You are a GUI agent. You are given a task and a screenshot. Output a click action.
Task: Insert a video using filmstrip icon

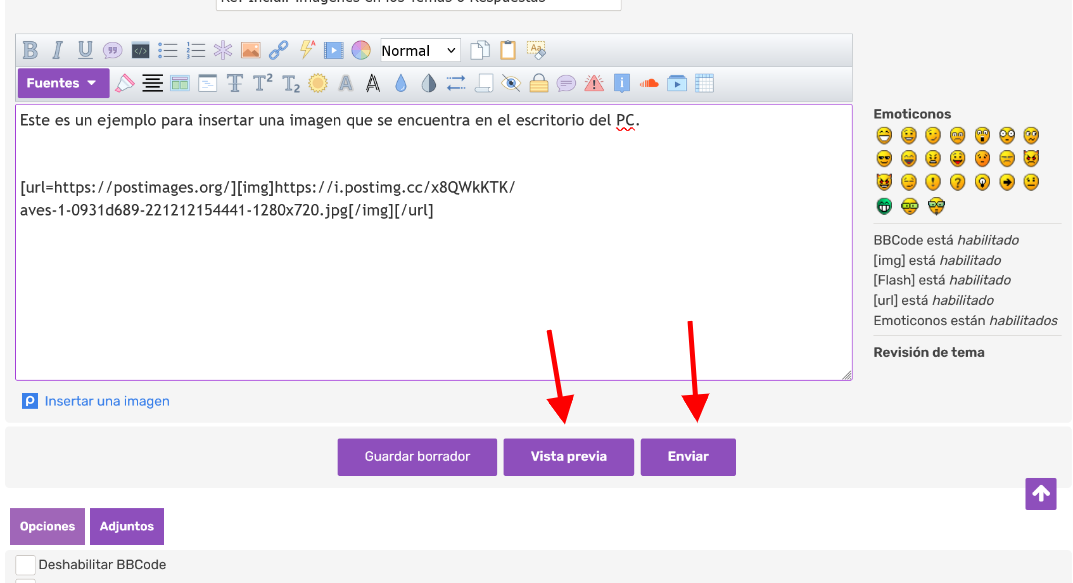pyautogui.click(x=334, y=50)
